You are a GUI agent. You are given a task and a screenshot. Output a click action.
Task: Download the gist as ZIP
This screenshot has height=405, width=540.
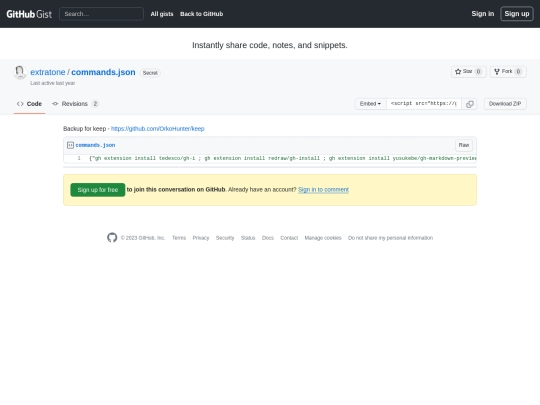pyautogui.click(x=505, y=104)
